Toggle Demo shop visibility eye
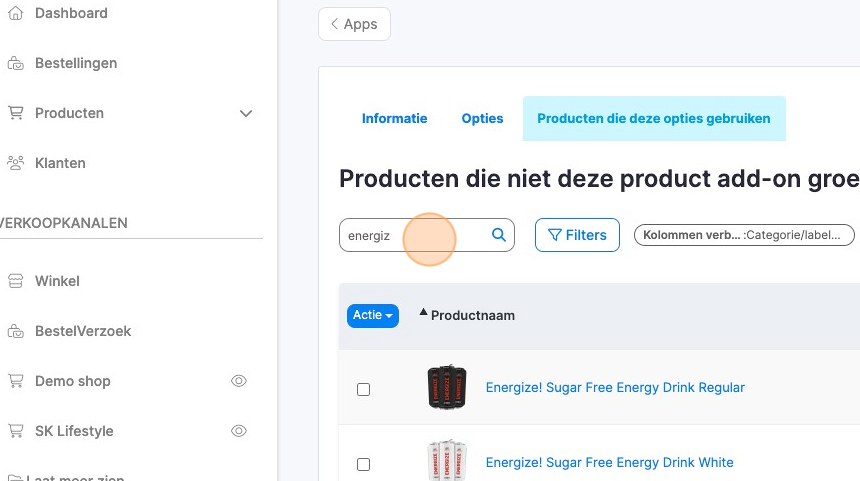 (x=239, y=381)
